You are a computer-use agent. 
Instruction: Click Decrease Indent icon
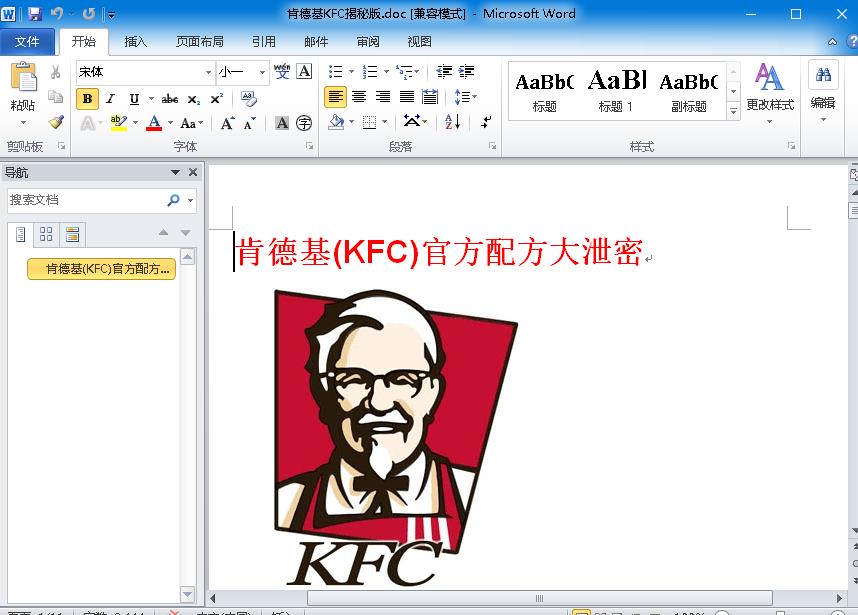pyautogui.click(x=444, y=72)
